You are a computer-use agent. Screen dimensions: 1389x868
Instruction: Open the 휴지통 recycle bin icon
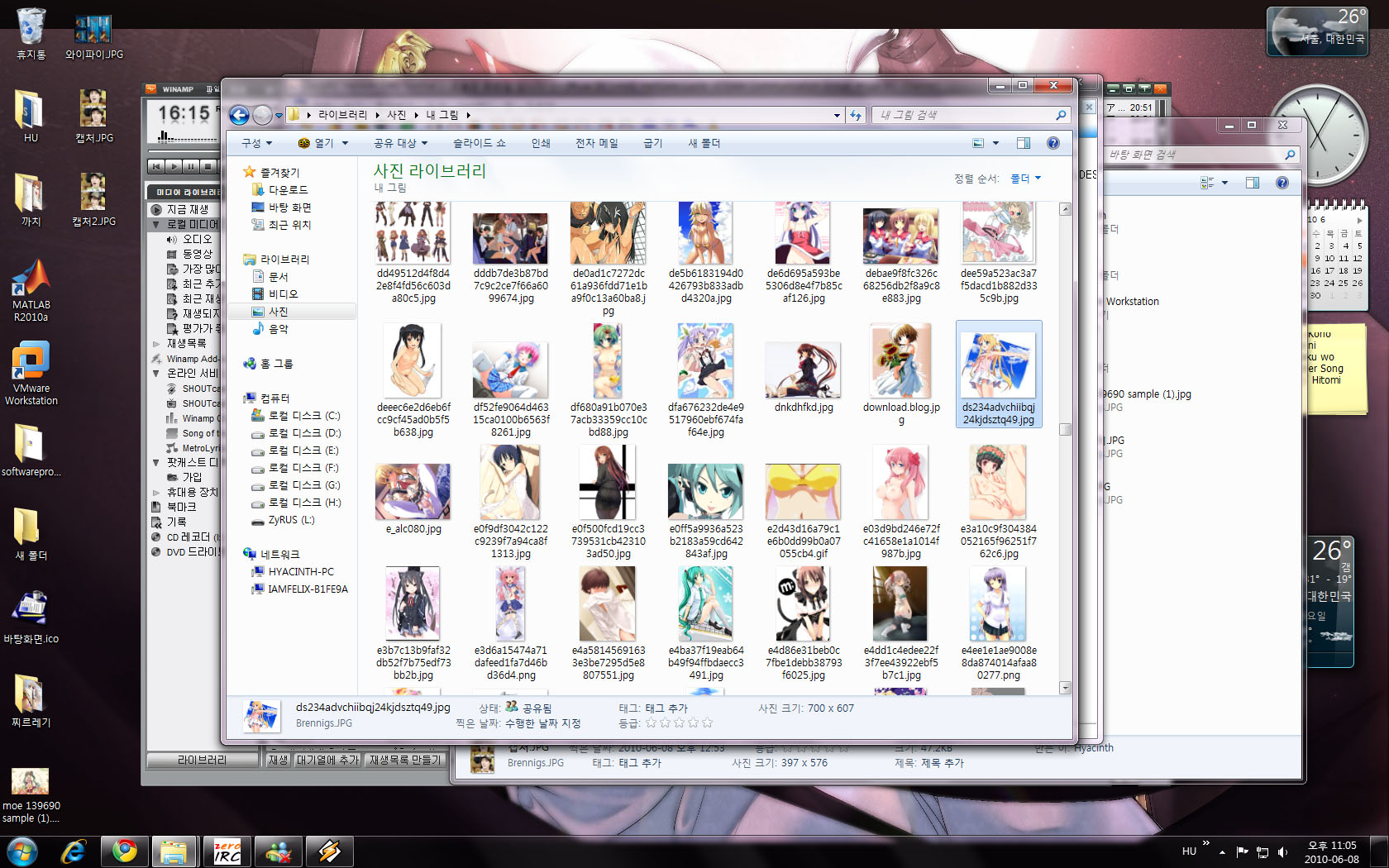tap(31, 35)
